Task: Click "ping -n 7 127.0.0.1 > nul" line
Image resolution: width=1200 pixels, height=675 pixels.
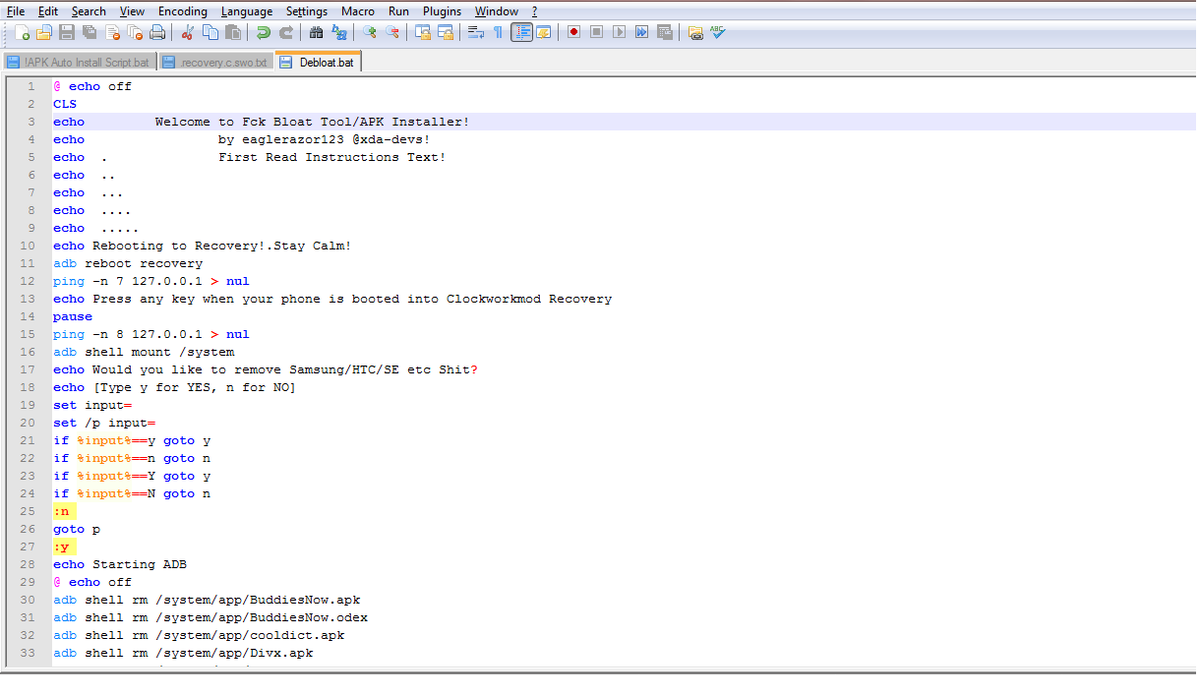Action: click(x=151, y=281)
